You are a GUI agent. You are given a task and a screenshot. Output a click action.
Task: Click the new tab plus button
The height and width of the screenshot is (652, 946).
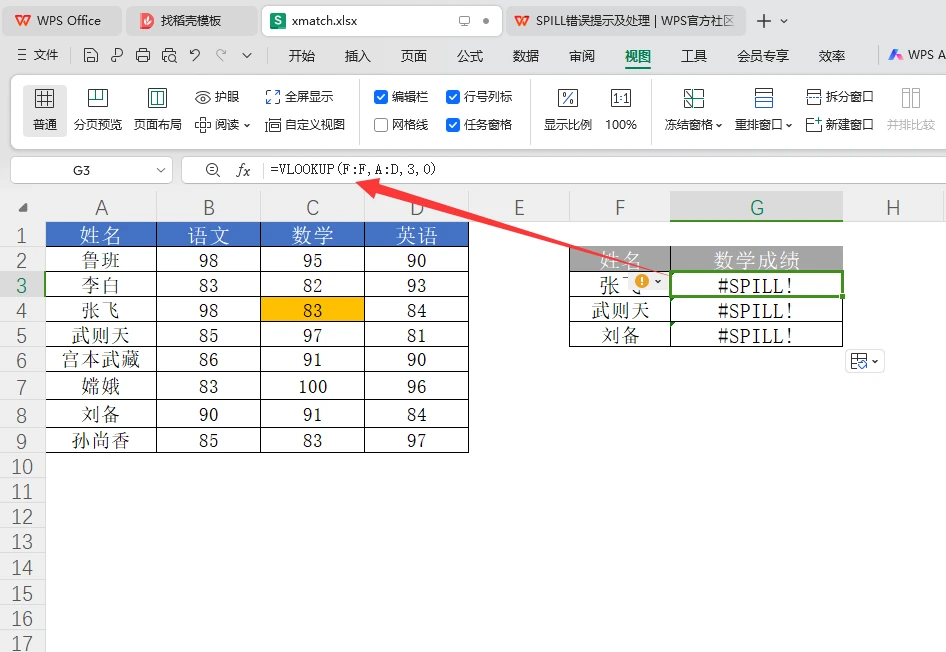[764, 21]
